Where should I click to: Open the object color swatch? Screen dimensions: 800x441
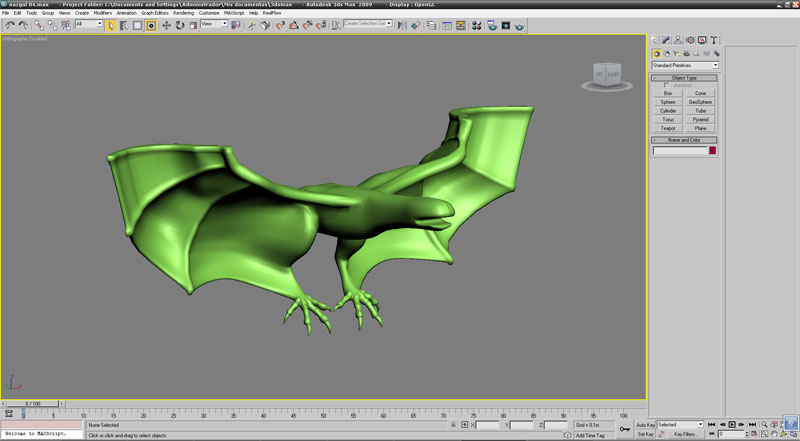(x=713, y=151)
